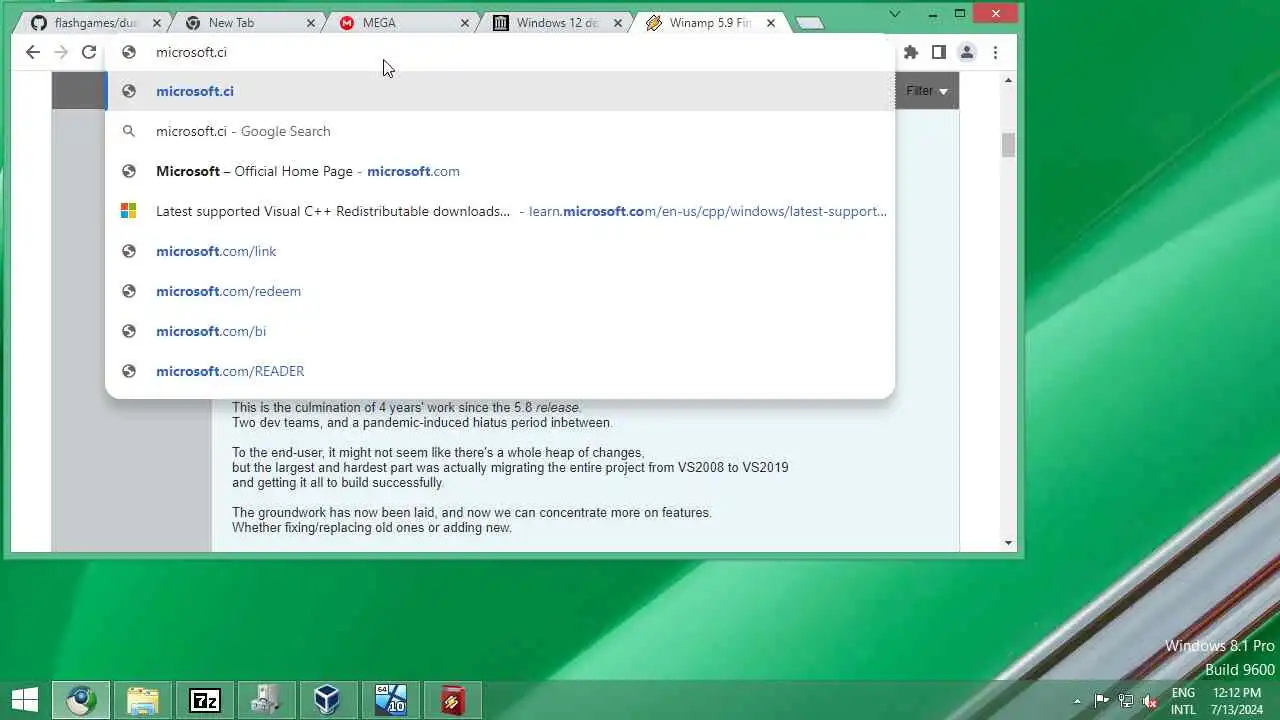Choose the microsoft.com/redeem suggestion
Image resolution: width=1280 pixels, height=720 pixels.
[500, 291]
